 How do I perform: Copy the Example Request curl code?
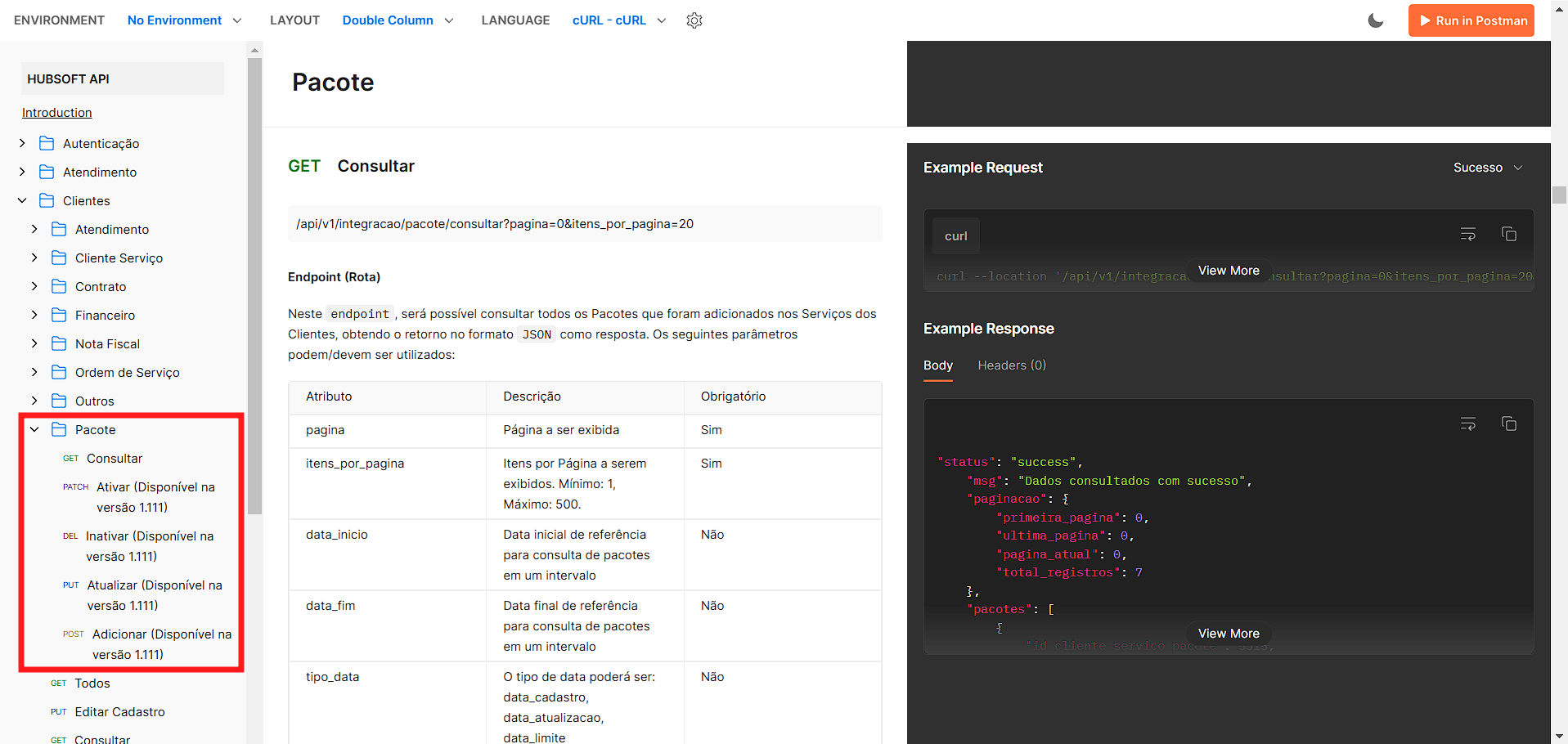pos(1509,235)
